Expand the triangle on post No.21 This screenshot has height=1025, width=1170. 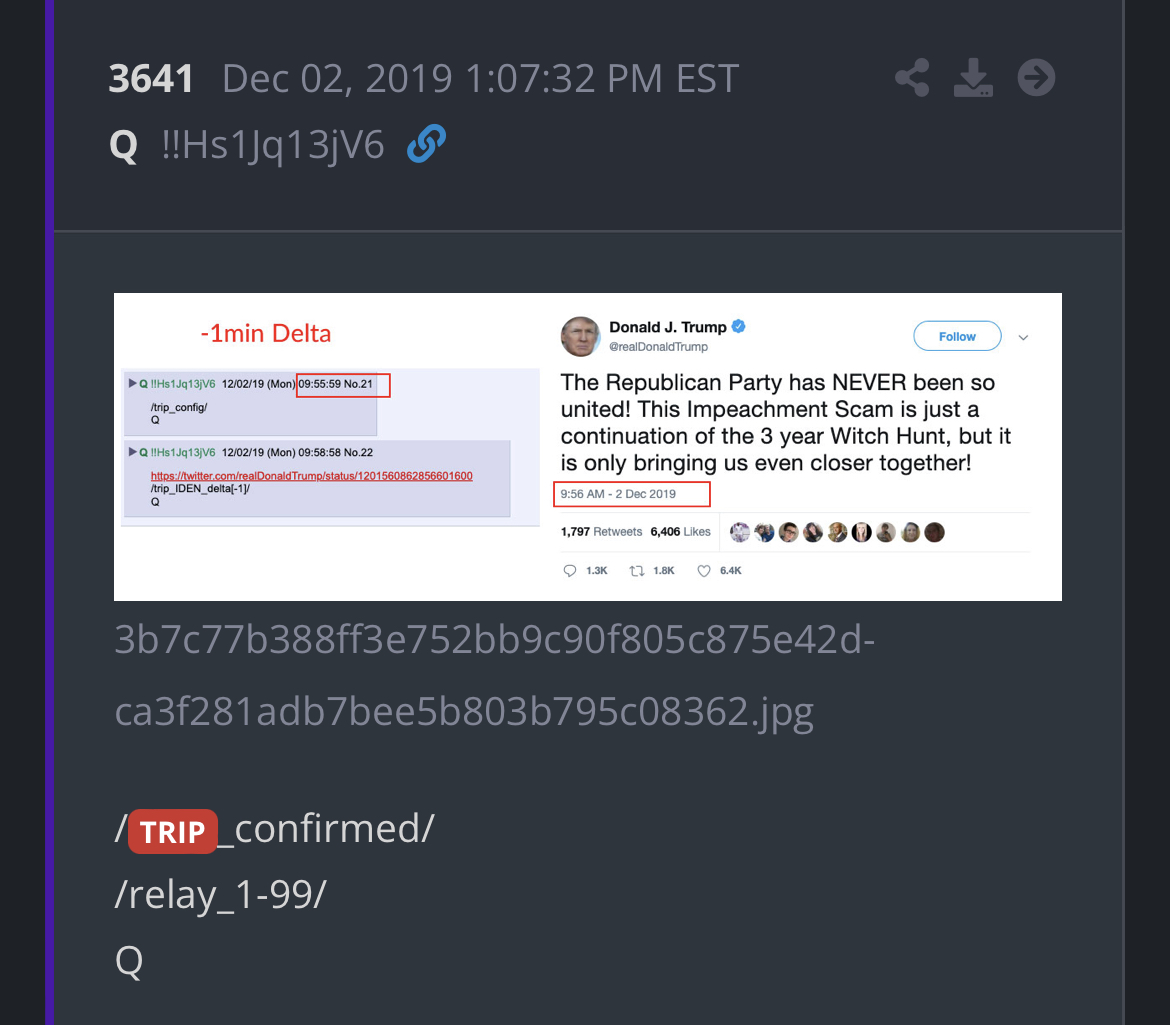[132, 383]
